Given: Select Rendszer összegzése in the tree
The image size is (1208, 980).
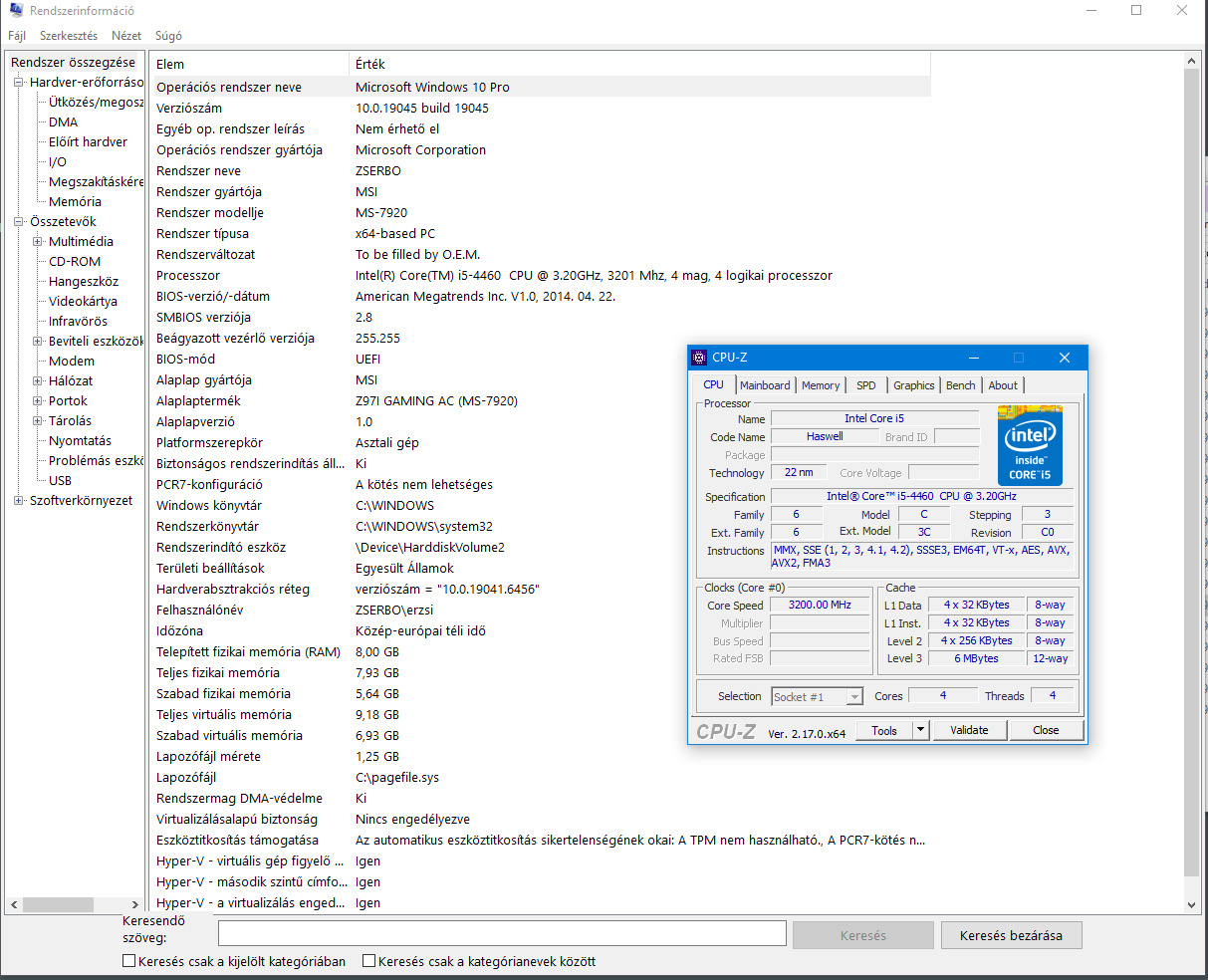Looking at the screenshot, I should (73, 63).
